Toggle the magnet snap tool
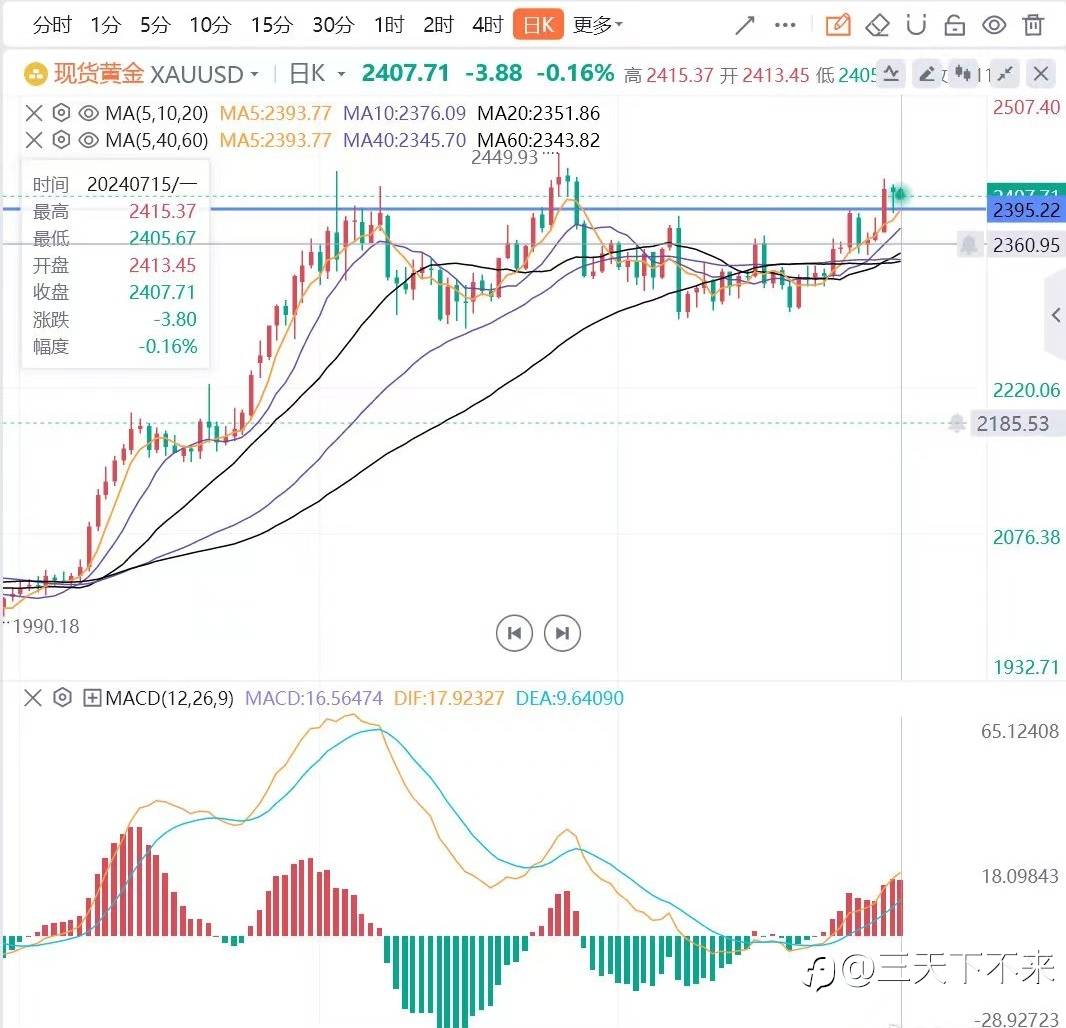1066x1028 pixels. tap(916, 25)
